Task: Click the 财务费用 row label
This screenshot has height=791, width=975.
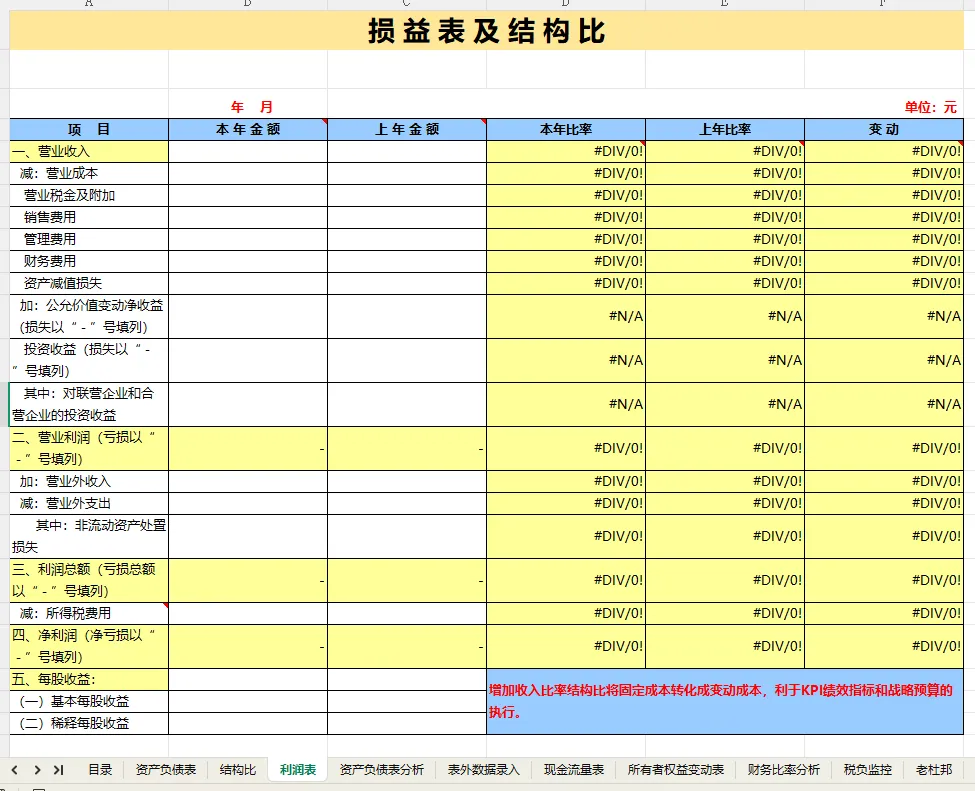Action: tap(89, 261)
